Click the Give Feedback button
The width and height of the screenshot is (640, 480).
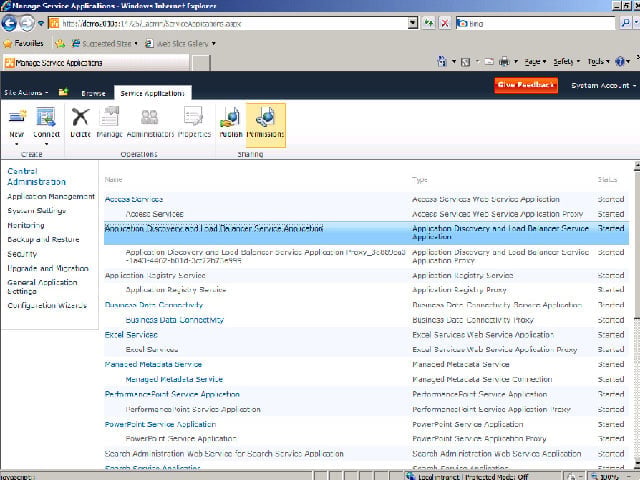coord(526,85)
